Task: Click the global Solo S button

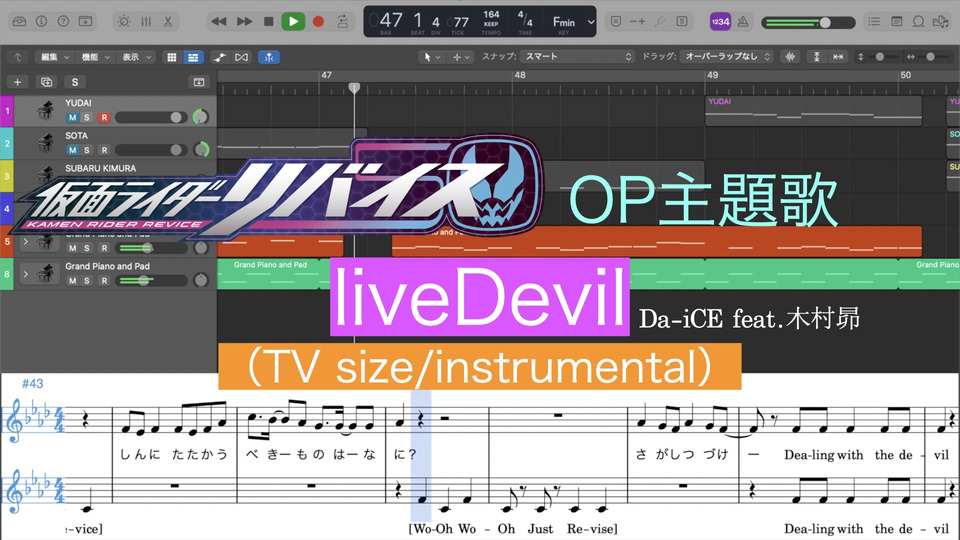Action: pyautogui.click(x=75, y=82)
